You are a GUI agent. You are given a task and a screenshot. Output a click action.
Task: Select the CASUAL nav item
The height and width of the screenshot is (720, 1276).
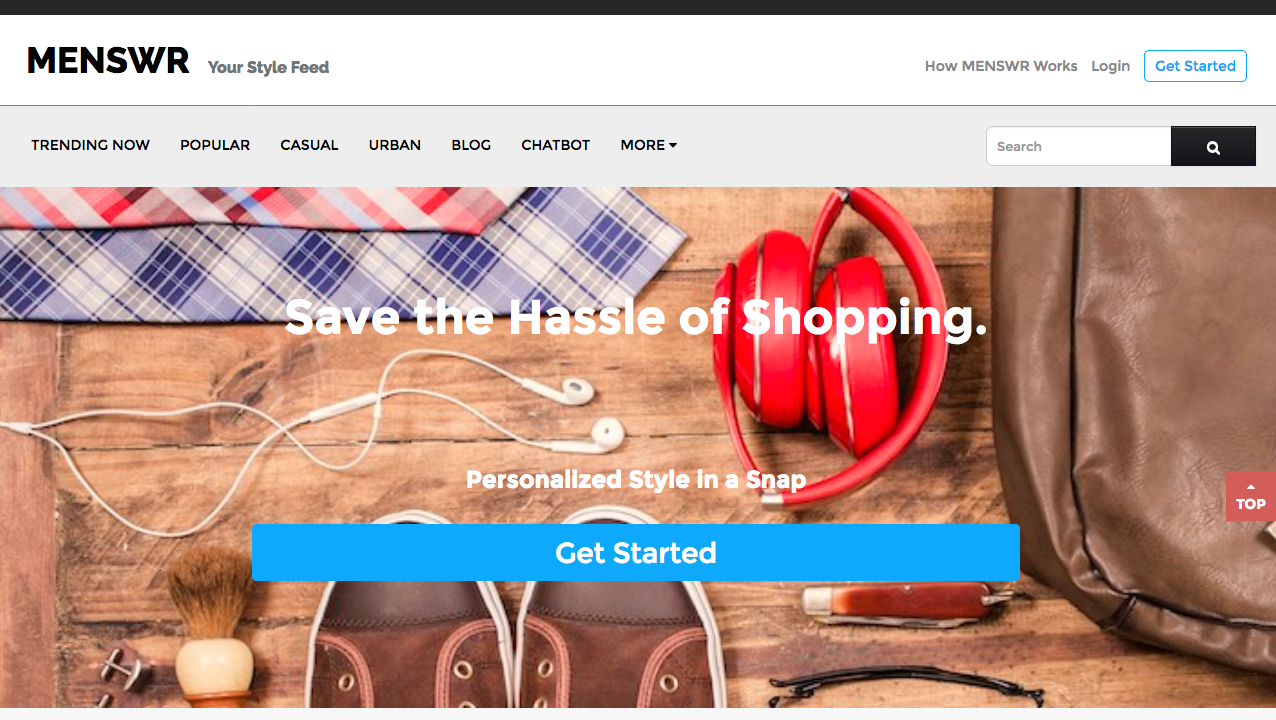point(309,145)
